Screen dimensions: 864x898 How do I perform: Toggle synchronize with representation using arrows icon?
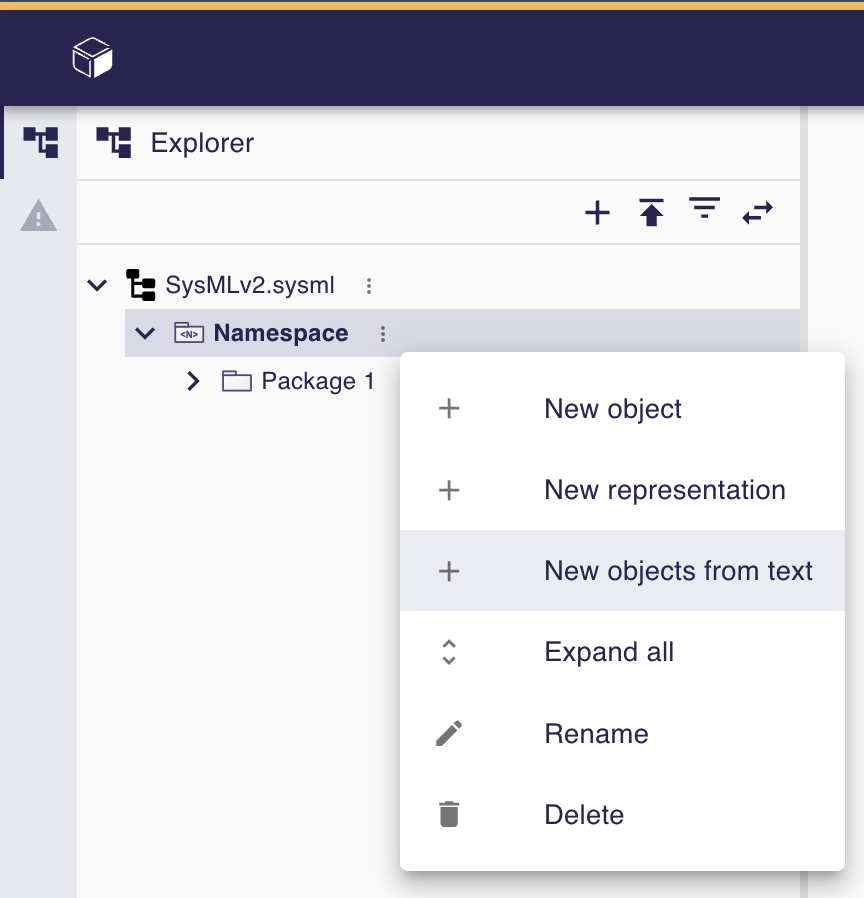(x=757, y=212)
